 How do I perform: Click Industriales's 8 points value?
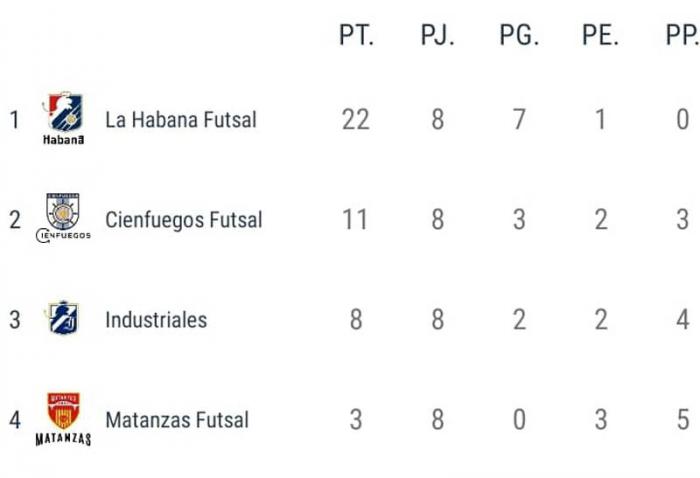coord(356,320)
